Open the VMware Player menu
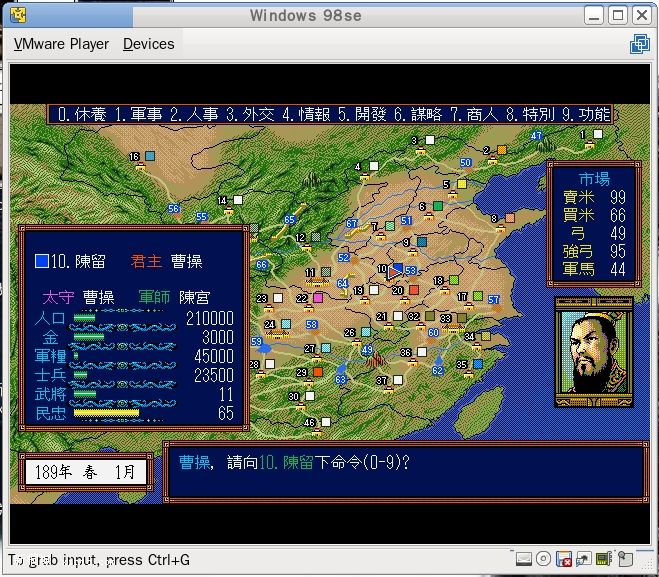Screen dimensions: 659x577 point(62,44)
